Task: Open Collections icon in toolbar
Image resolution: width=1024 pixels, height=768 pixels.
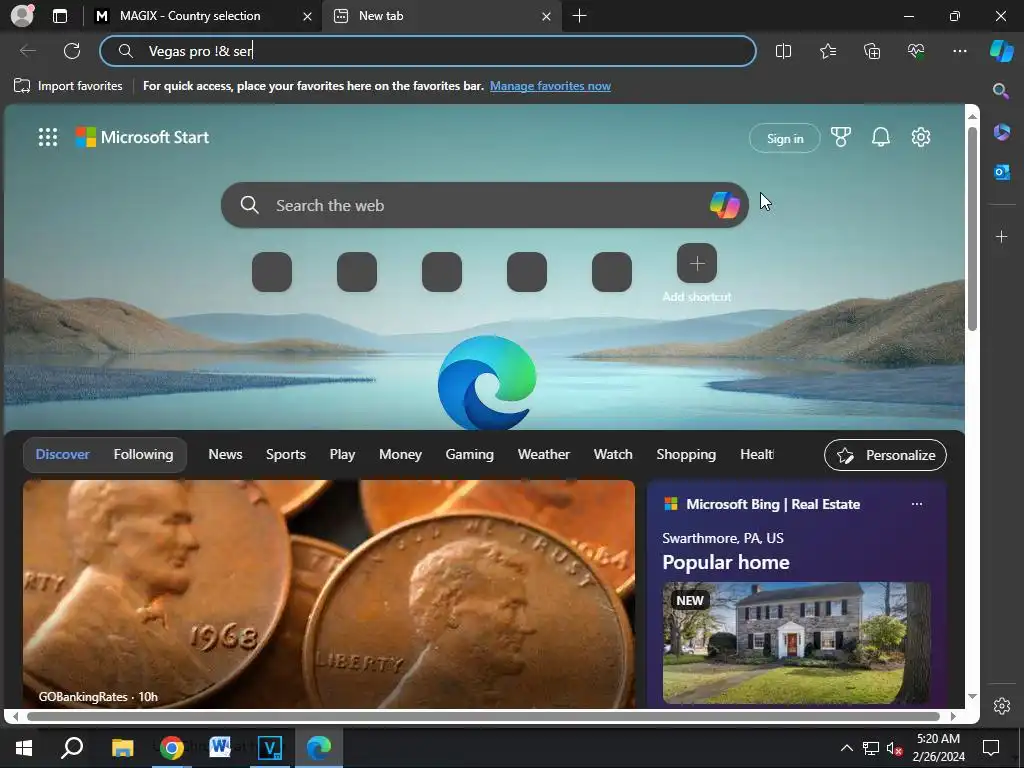Action: point(872,51)
